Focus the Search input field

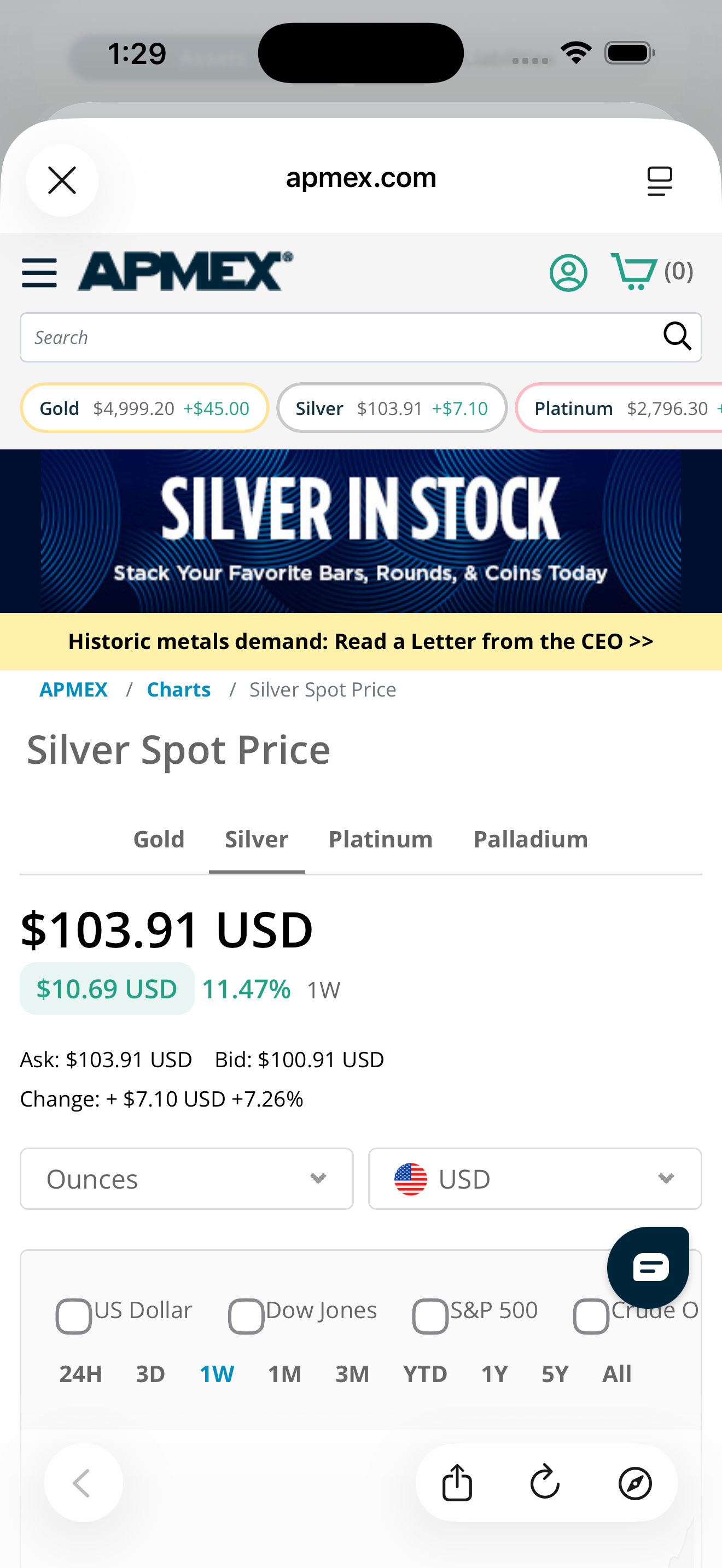pos(341,338)
